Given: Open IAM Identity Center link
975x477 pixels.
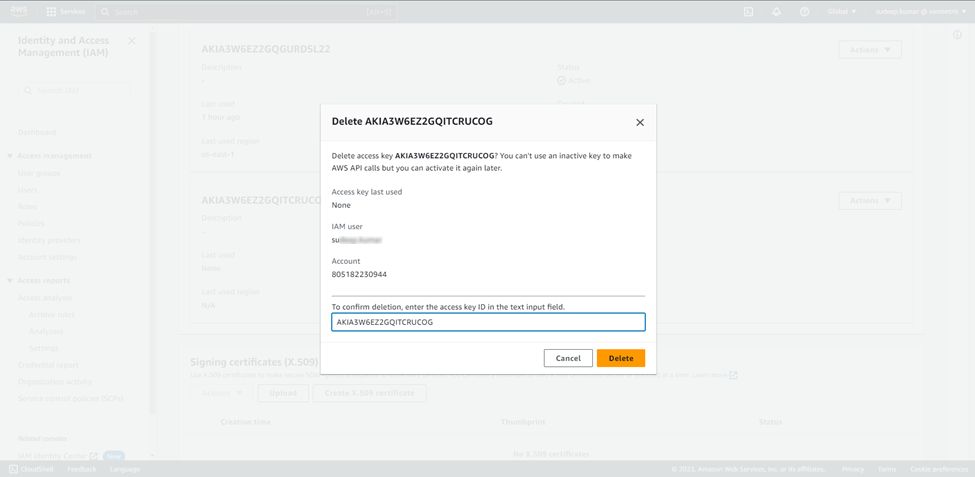Looking at the screenshot, I should pyautogui.click(x=53, y=456).
